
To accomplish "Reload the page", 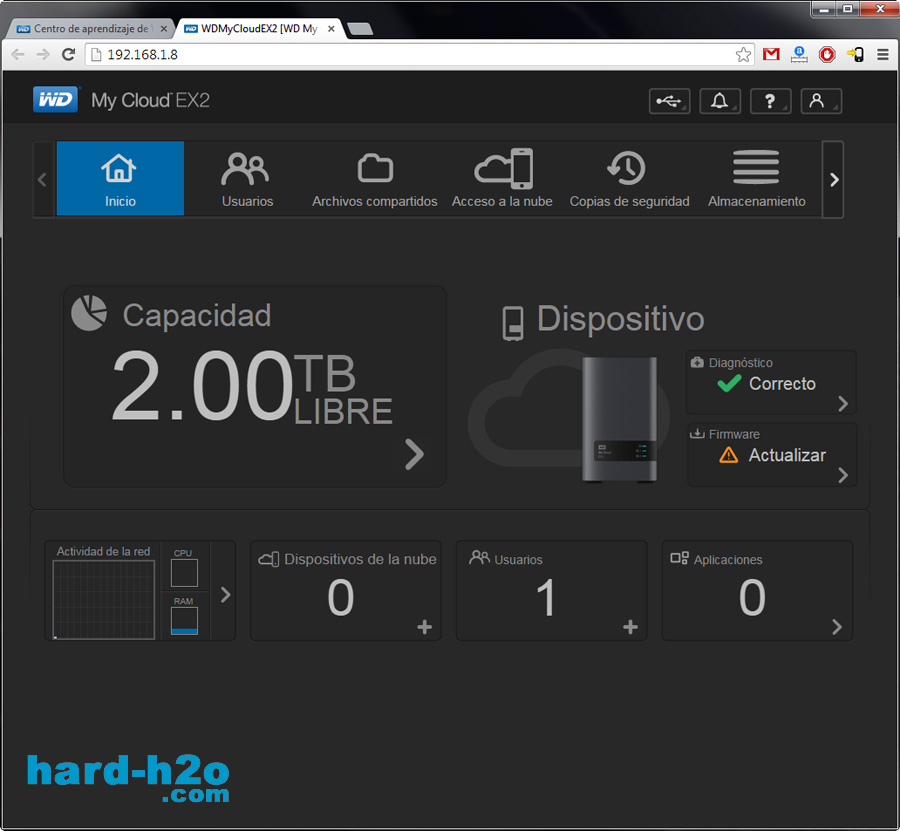I will pos(68,55).
